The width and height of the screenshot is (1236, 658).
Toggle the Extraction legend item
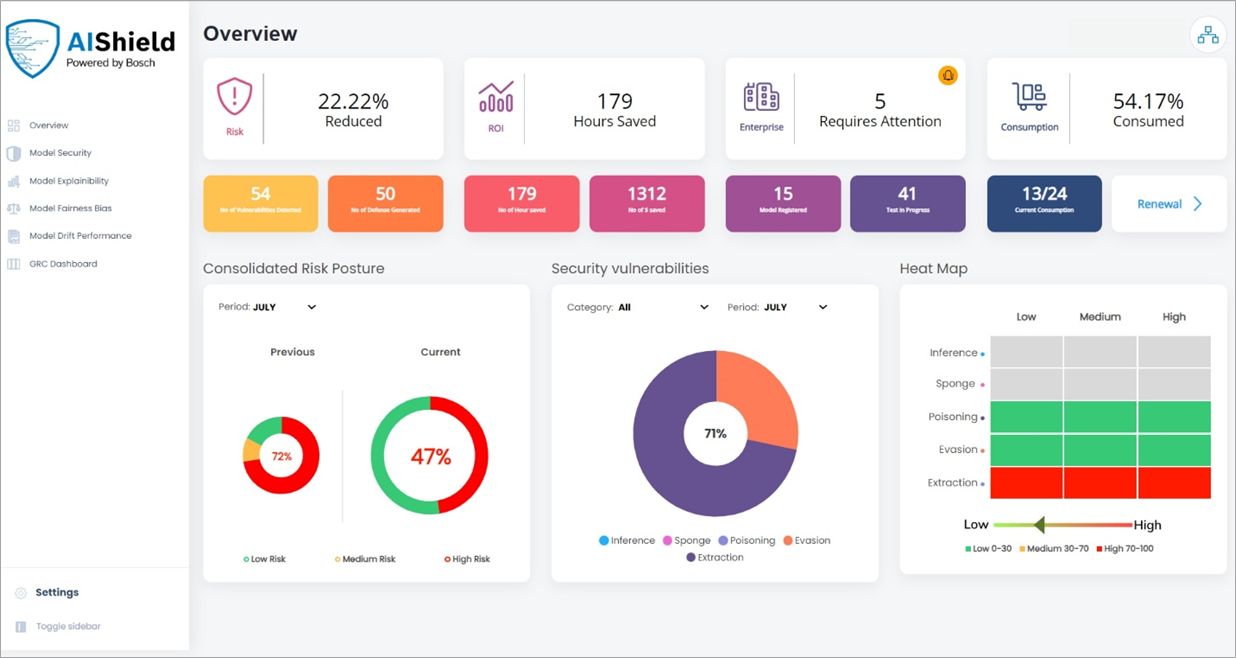tap(714, 556)
